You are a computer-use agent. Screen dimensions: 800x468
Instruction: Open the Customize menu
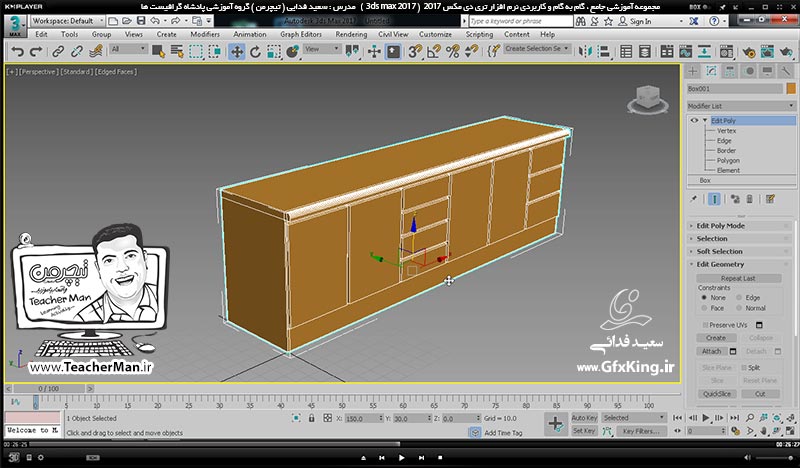click(435, 34)
